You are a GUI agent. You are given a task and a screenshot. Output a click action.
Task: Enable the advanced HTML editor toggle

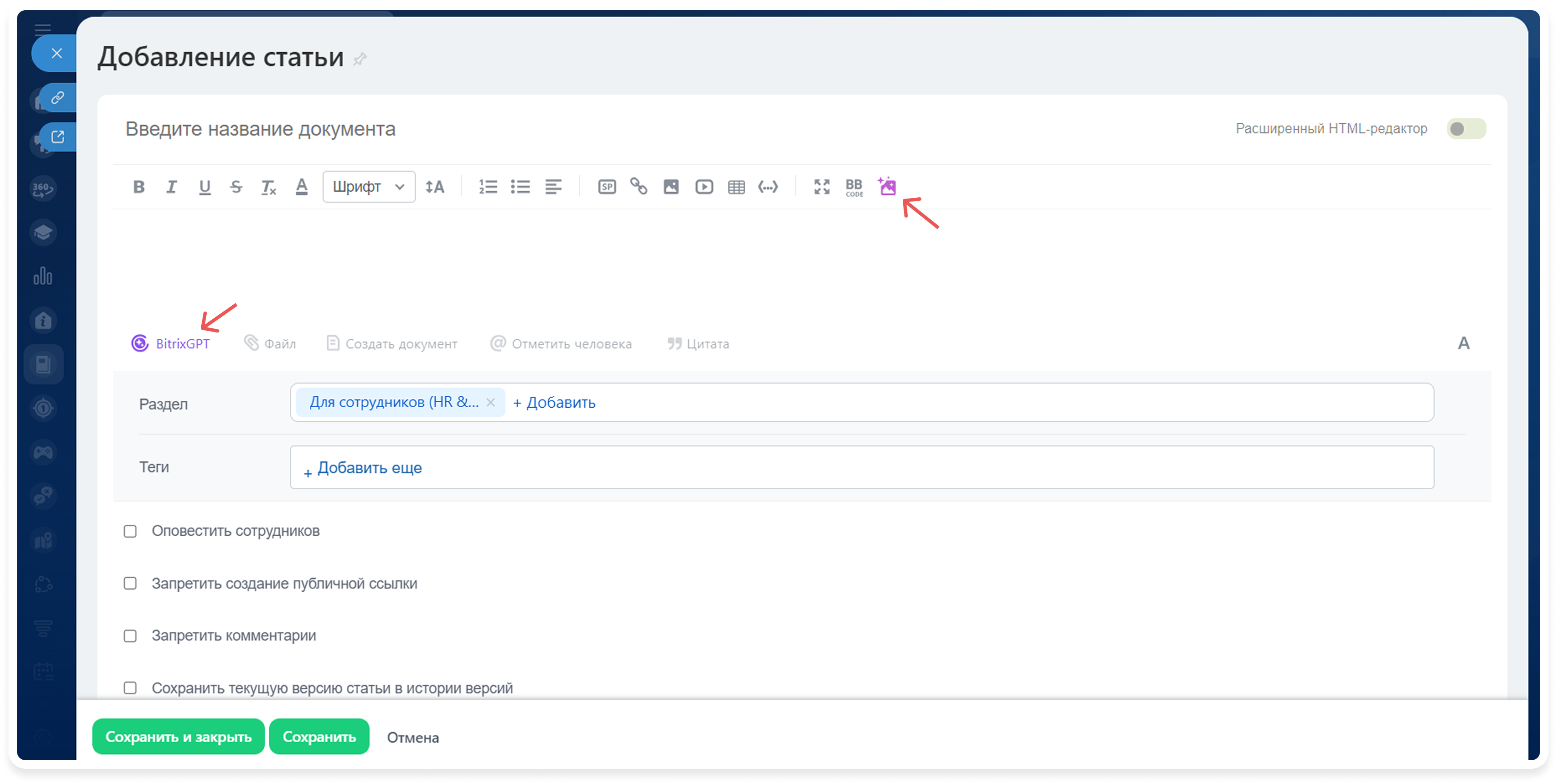[x=1466, y=129]
